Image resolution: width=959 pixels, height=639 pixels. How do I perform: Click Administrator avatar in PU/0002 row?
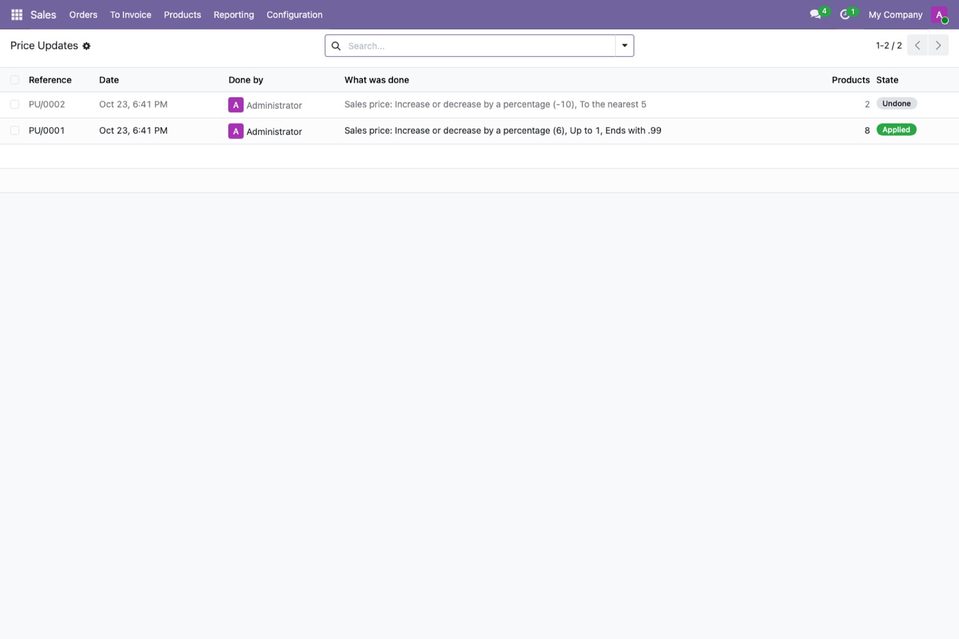(235, 105)
